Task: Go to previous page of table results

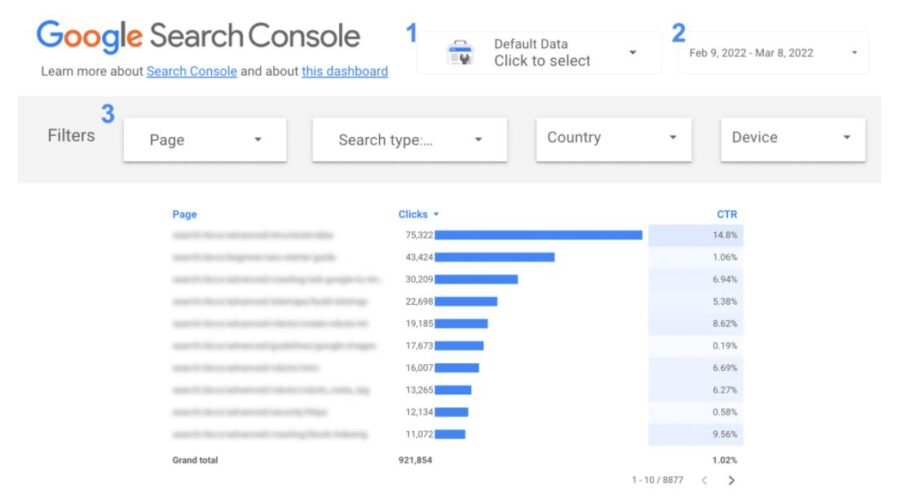Action: click(704, 480)
